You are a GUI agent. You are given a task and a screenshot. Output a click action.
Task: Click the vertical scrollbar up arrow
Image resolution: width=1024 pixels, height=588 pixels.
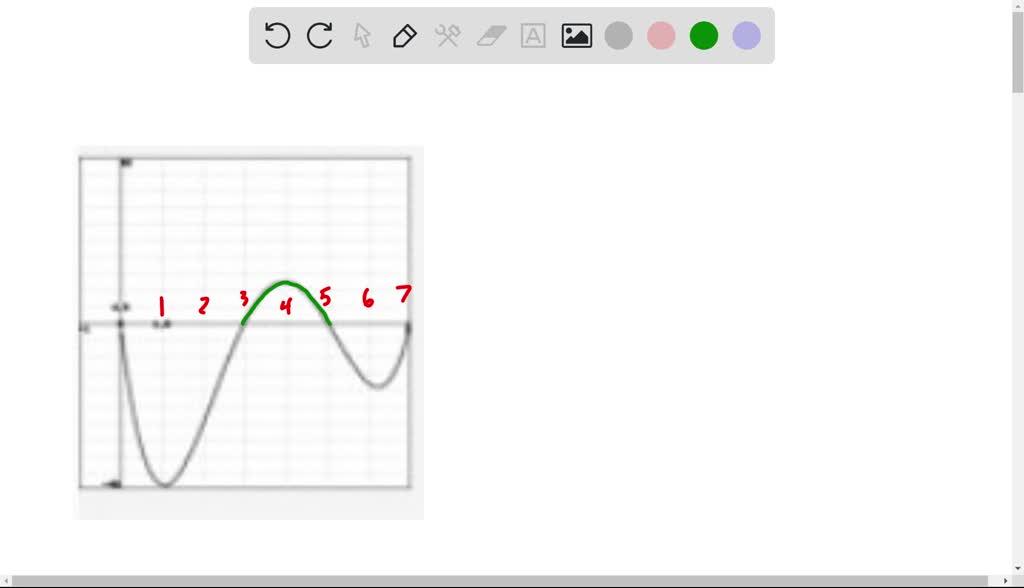pos(1016,7)
